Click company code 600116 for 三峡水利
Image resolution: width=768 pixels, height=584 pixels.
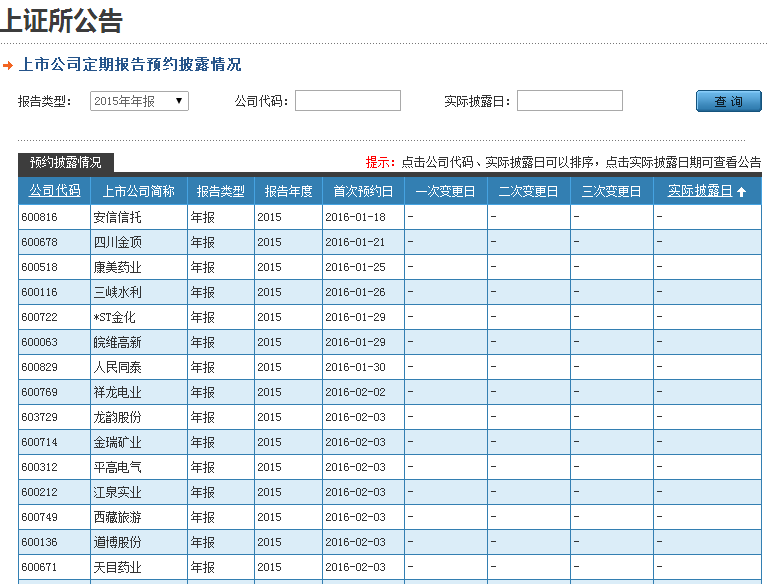[x=40, y=292]
